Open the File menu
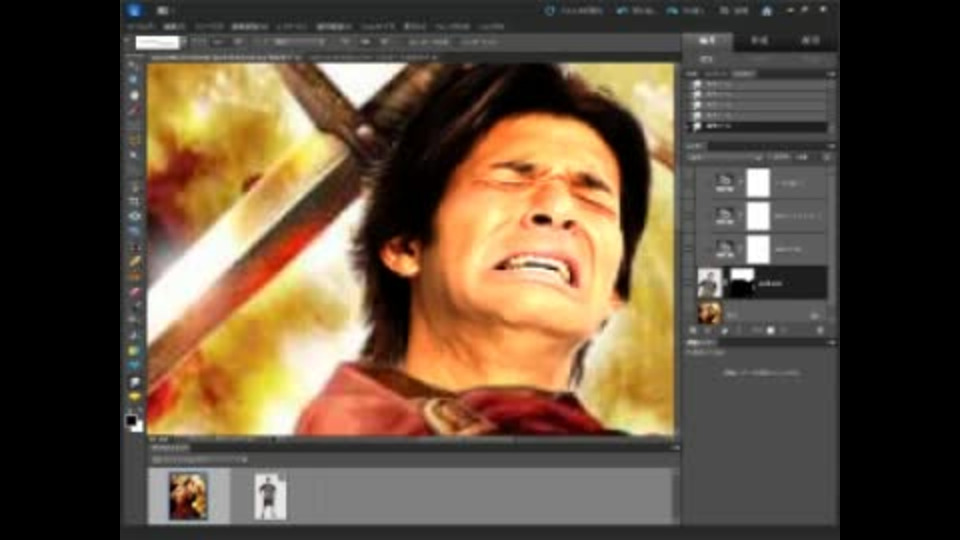This screenshot has height=540, width=960. point(141,27)
